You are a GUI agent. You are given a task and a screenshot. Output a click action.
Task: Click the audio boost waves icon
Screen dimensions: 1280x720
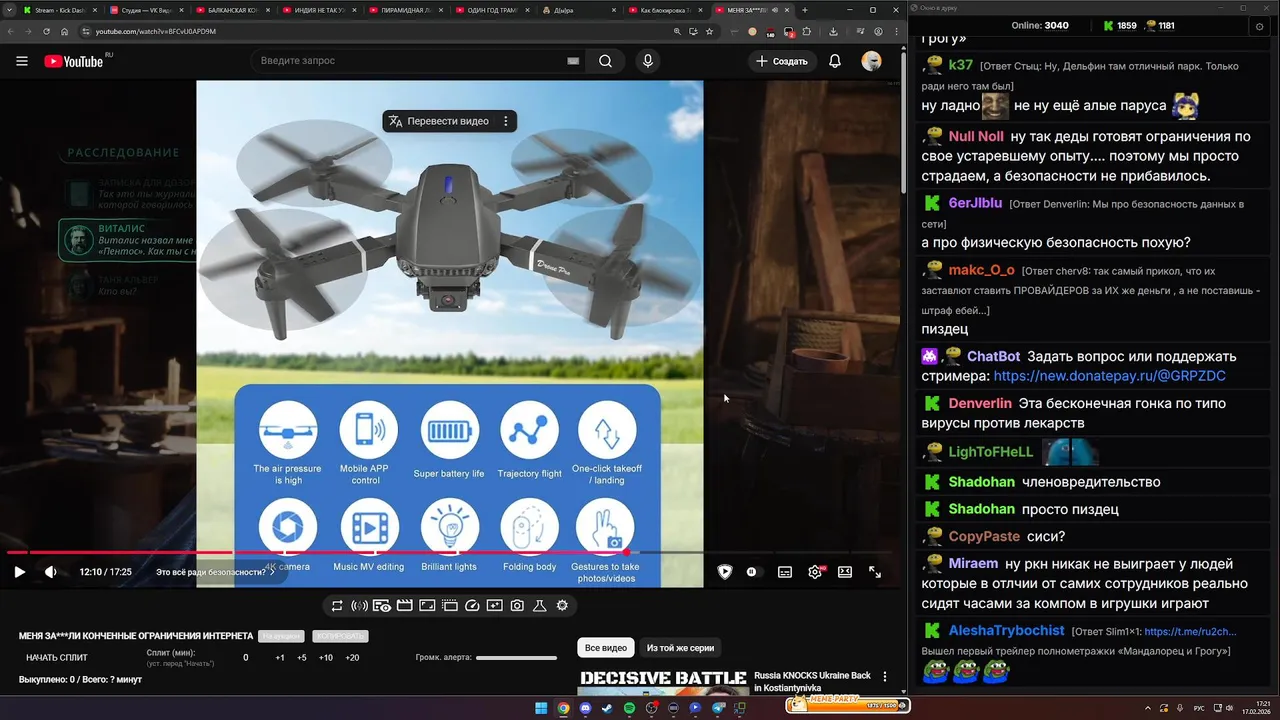pos(359,605)
